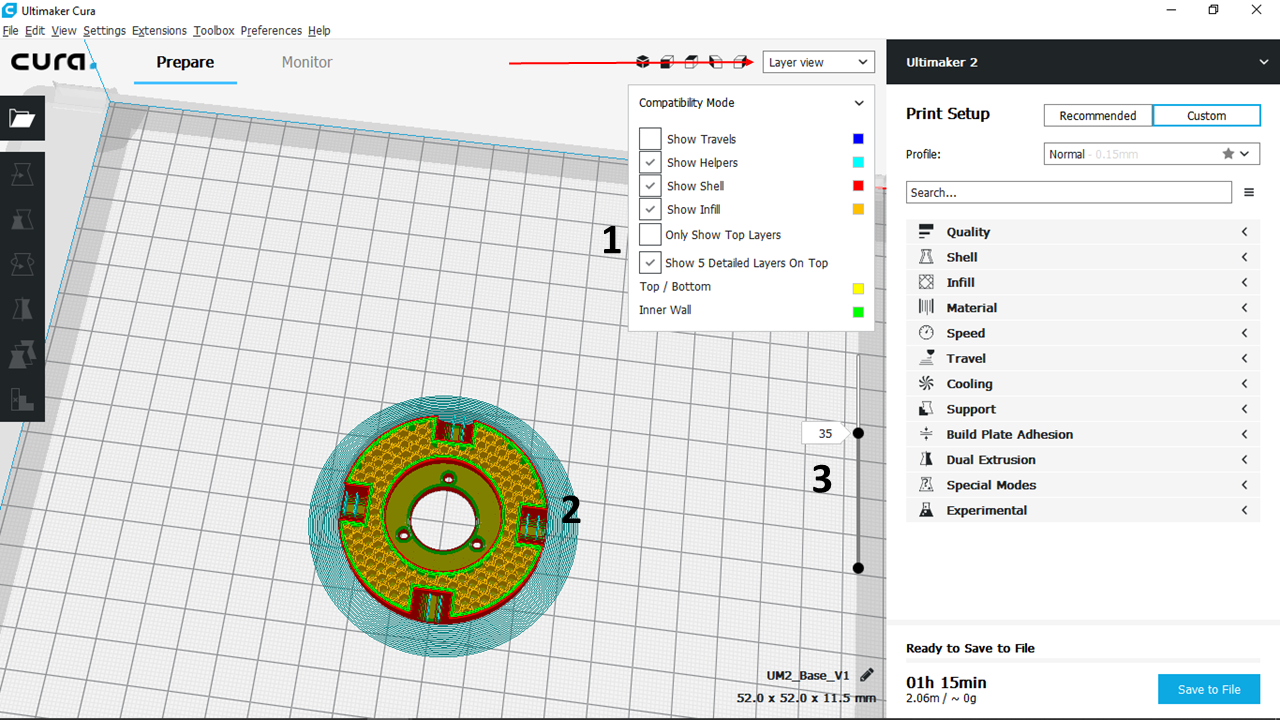Click the layer number field showing 35
Image resolution: width=1280 pixels, height=720 pixels.
point(824,433)
